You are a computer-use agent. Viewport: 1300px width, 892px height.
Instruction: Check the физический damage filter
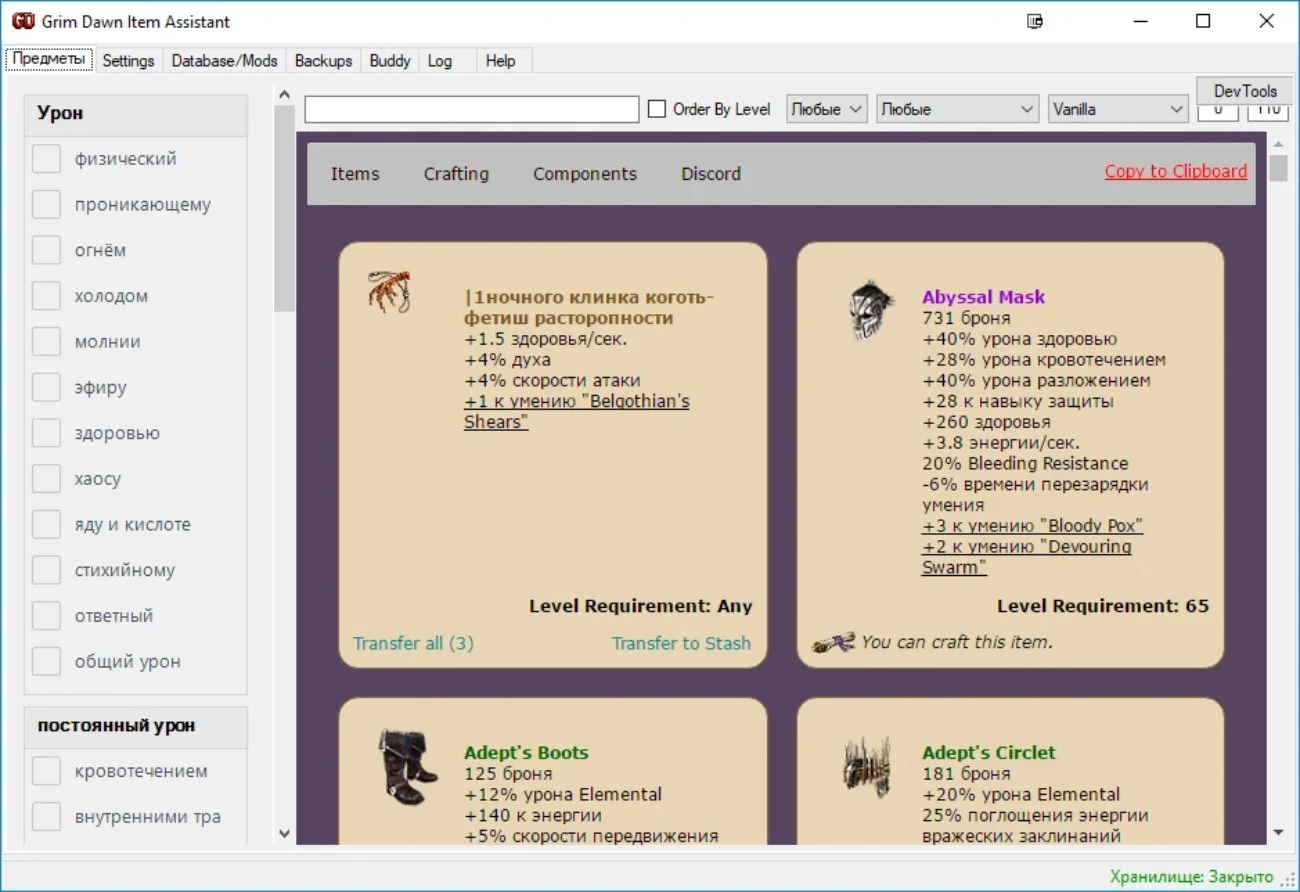click(47, 159)
